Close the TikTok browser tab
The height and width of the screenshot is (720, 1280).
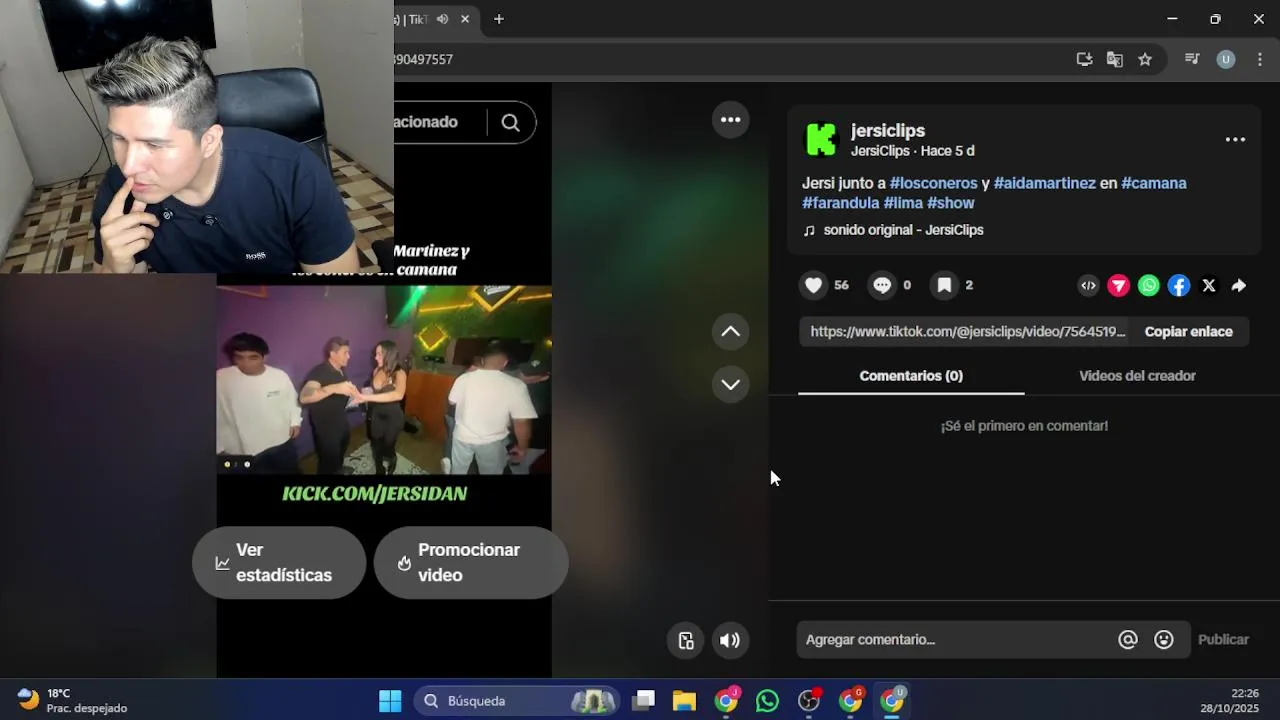pos(467,19)
